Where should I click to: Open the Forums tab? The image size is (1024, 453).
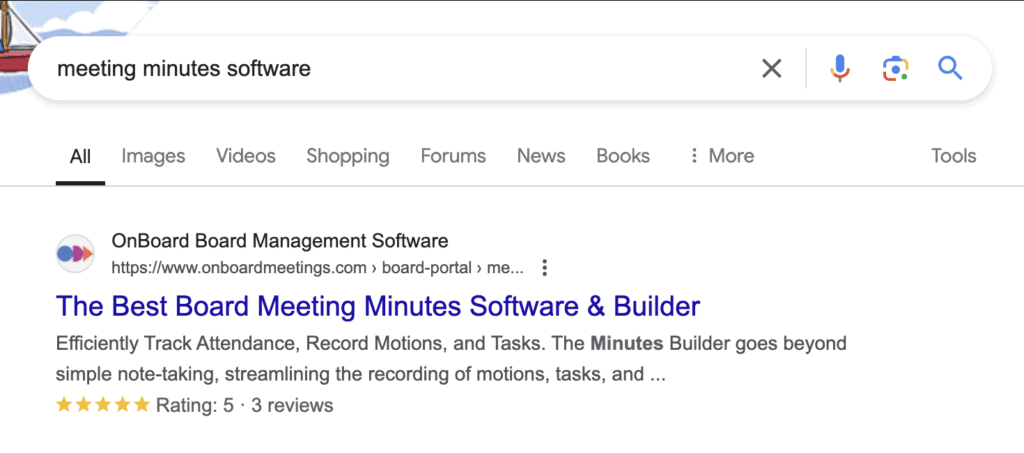click(453, 156)
